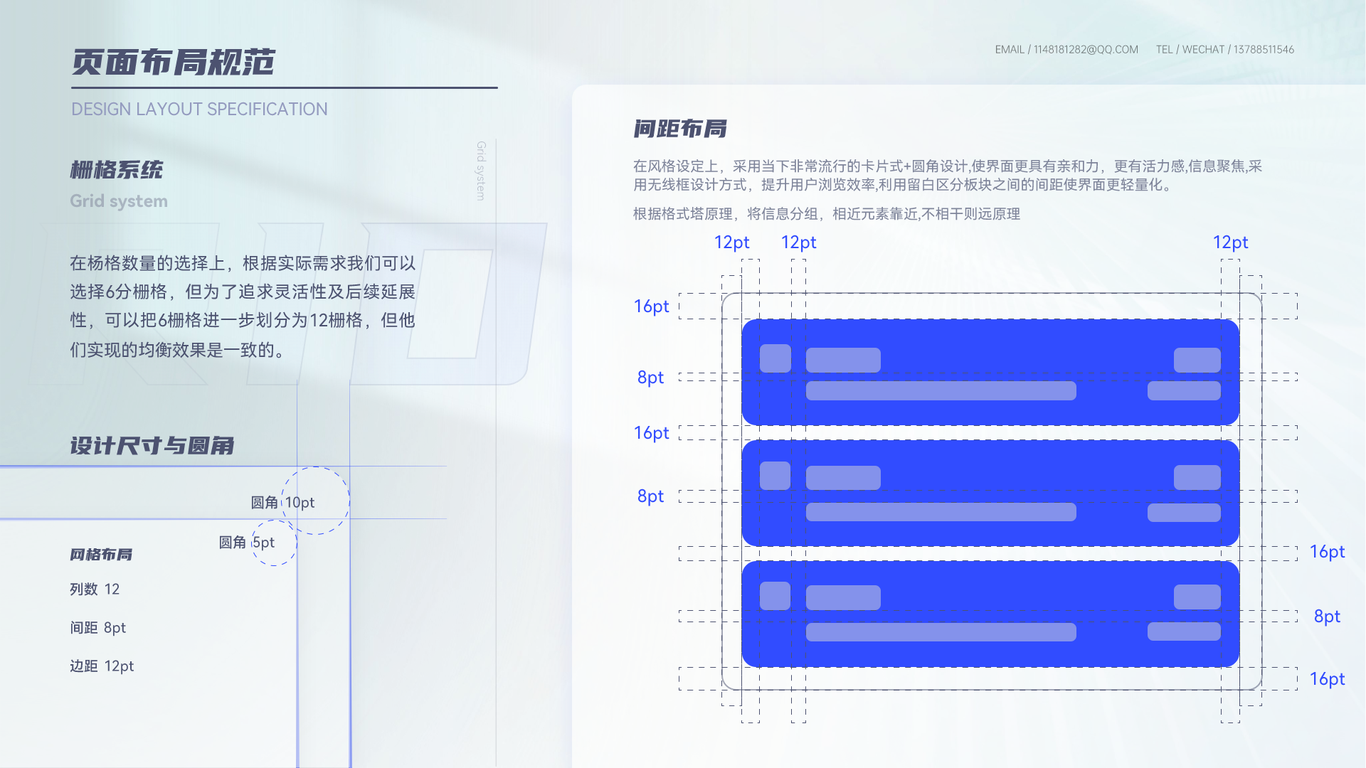Click the 圆角 10pt label
Viewport: 1366px width, 768px height.
pyautogui.click(x=283, y=502)
